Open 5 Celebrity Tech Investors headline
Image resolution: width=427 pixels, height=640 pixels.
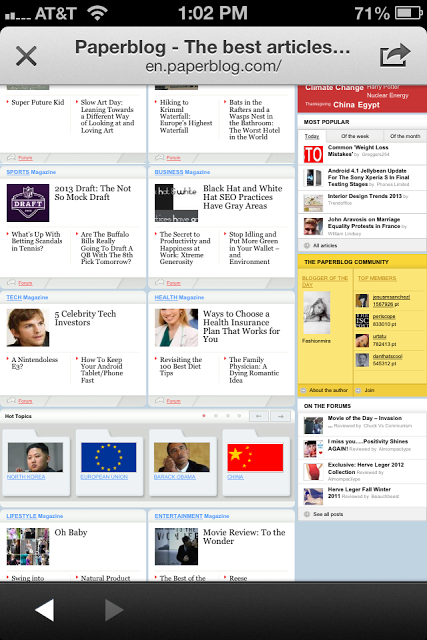pos(85,318)
